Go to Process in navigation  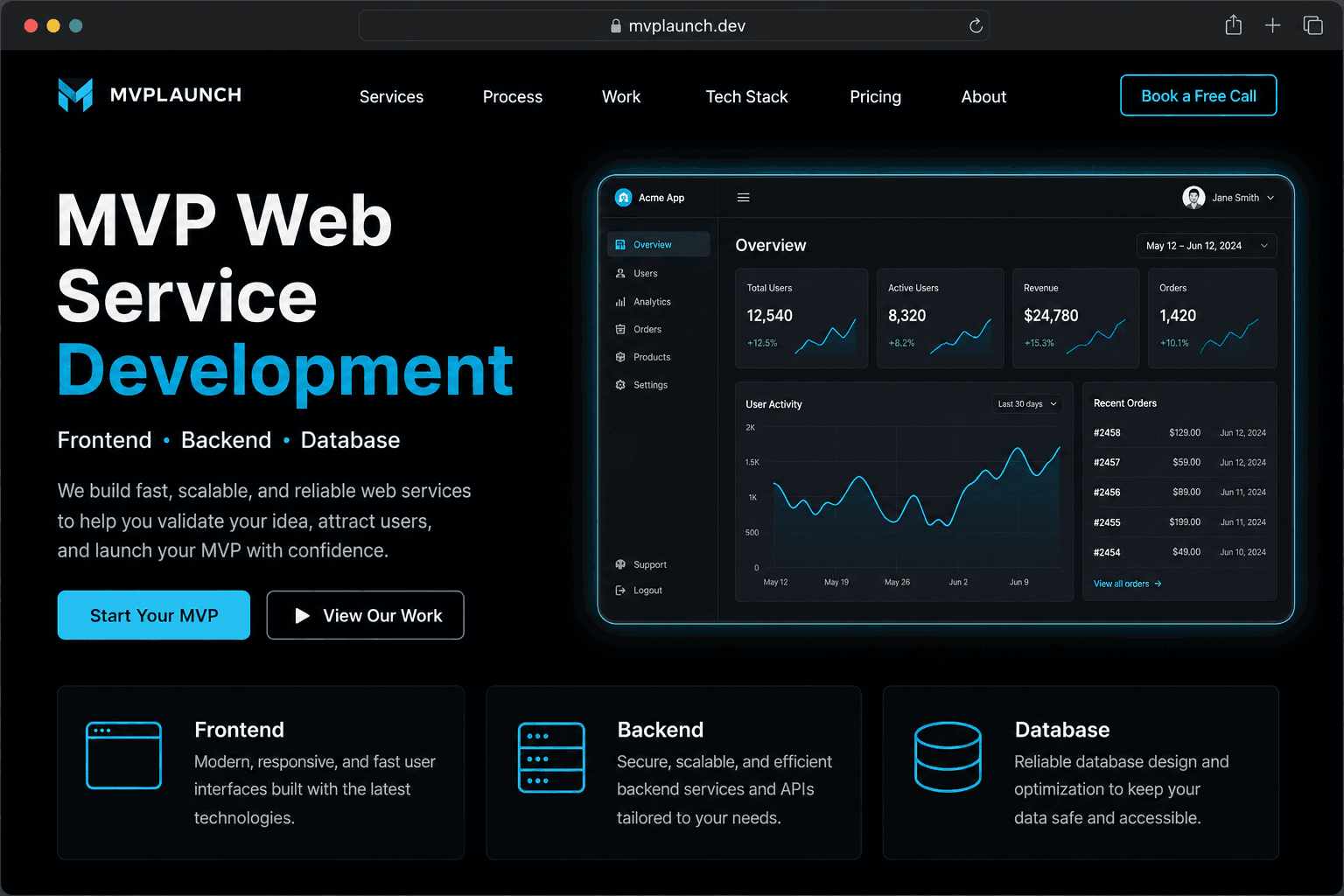tap(513, 97)
